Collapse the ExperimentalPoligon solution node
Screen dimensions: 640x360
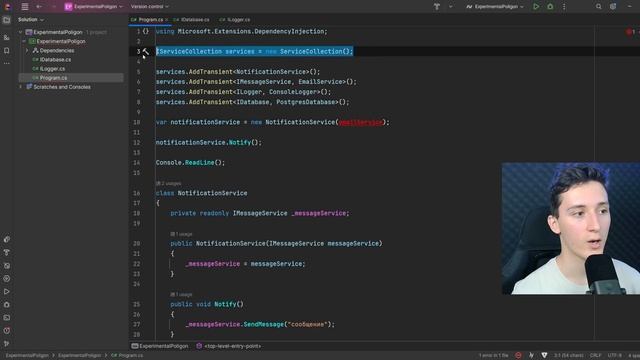coord(20,32)
